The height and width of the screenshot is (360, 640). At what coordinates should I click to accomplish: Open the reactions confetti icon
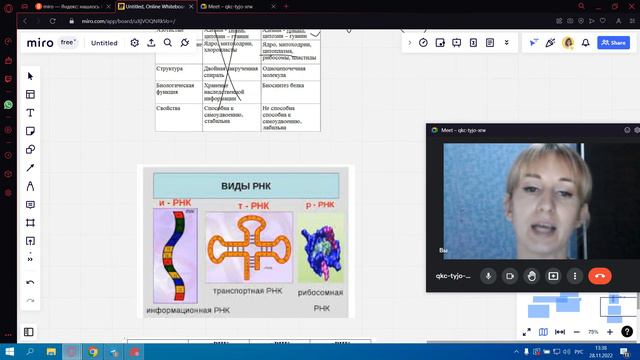(550, 43)
